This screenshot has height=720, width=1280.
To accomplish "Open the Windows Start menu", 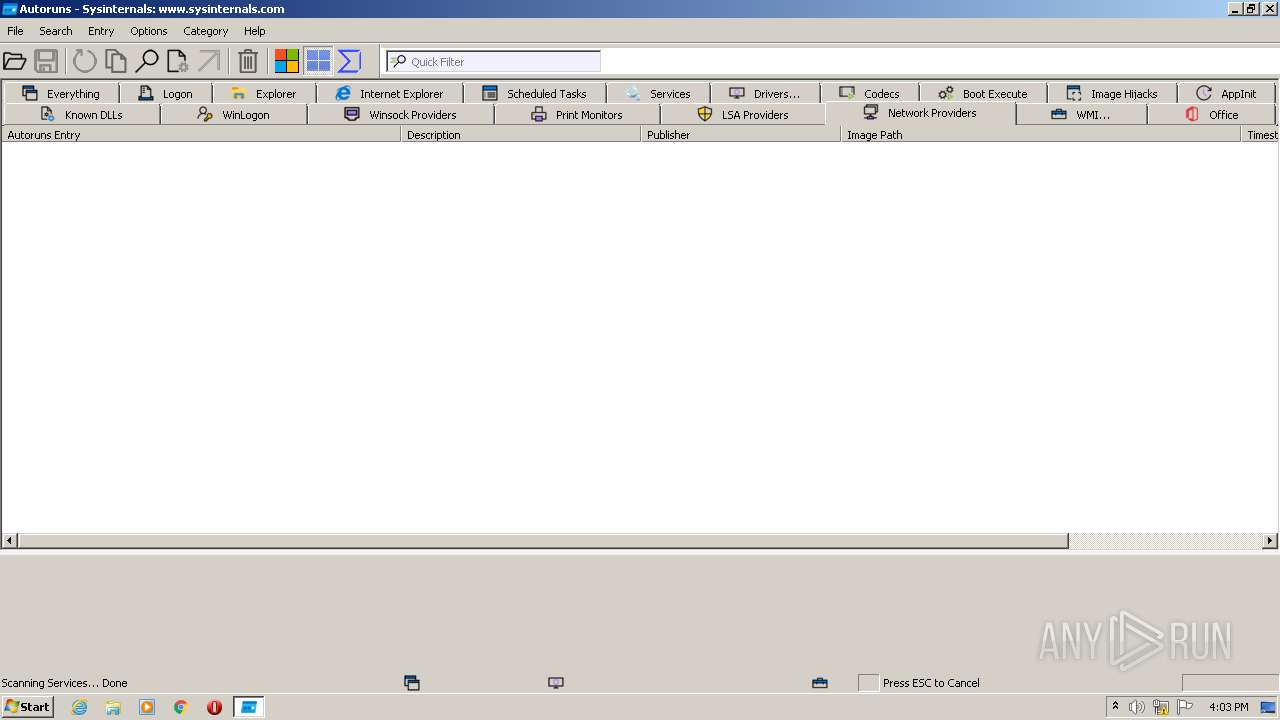I will coord(27,707).
